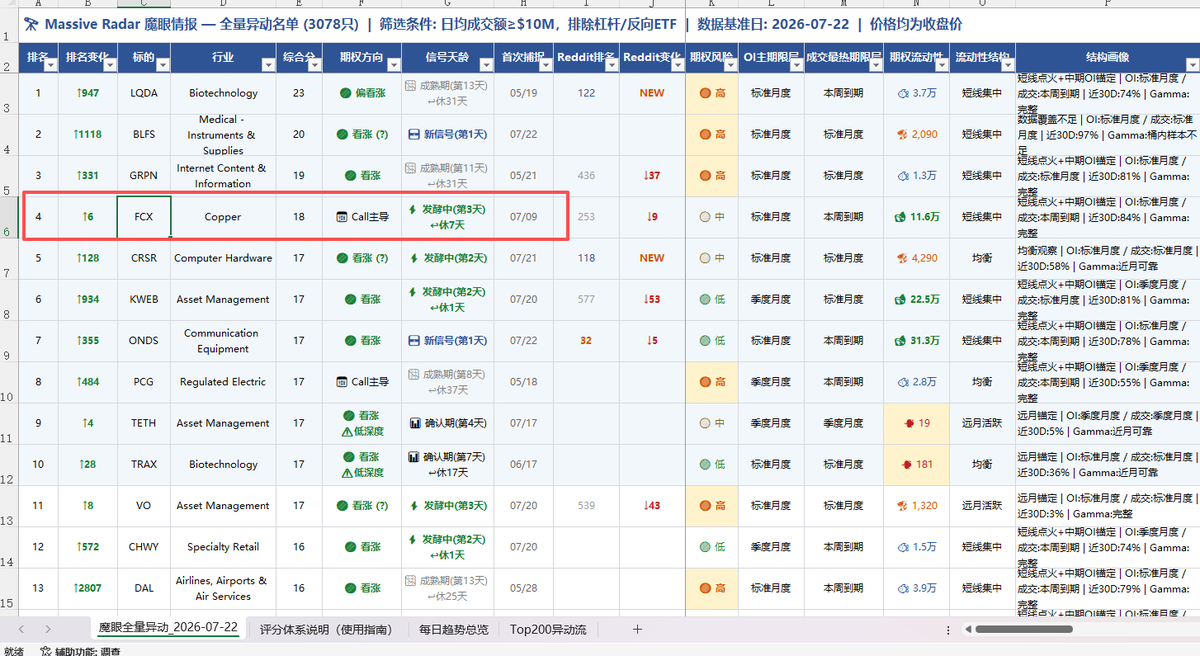Image resolution: width=1200 pixels, height=656 pixels.
Task: Switch to the Top200异动流 sheet tab
Action: pyautogui.click(x=548, y=629)
